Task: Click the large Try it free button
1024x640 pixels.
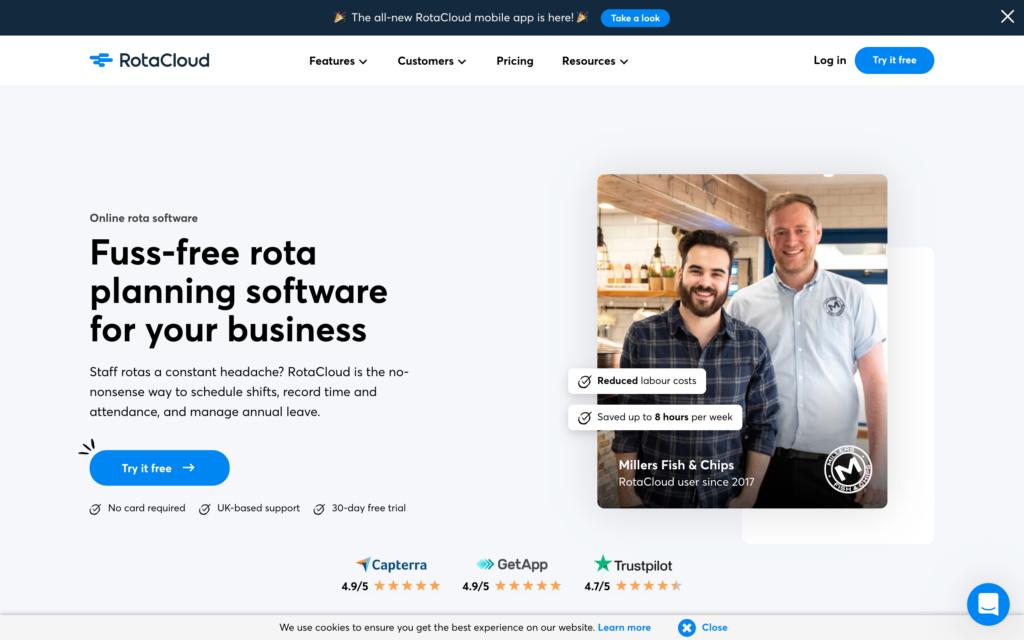Action: pyautogui.click(x=159, y=468)
